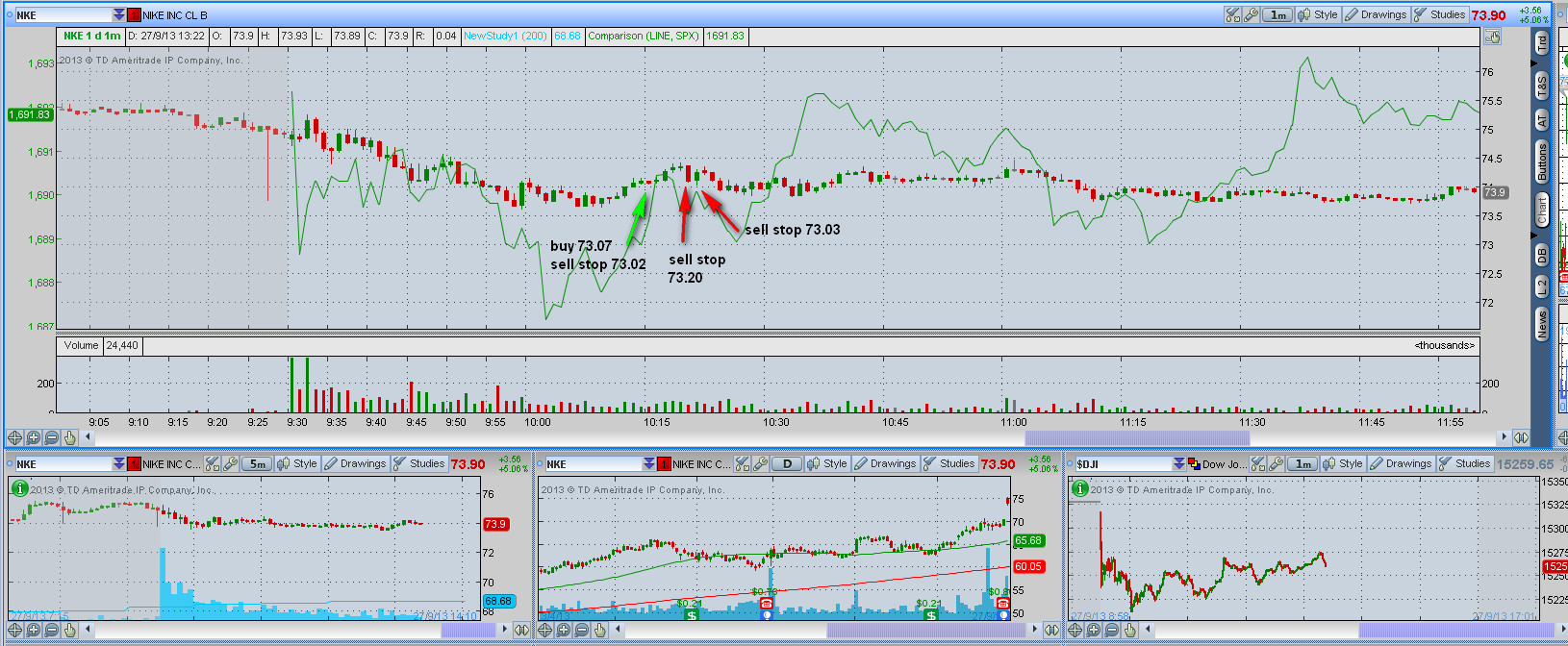Open the study flask icon in main NKE chart
This screenshot has width=1568, height=646.
point(1232,14)
